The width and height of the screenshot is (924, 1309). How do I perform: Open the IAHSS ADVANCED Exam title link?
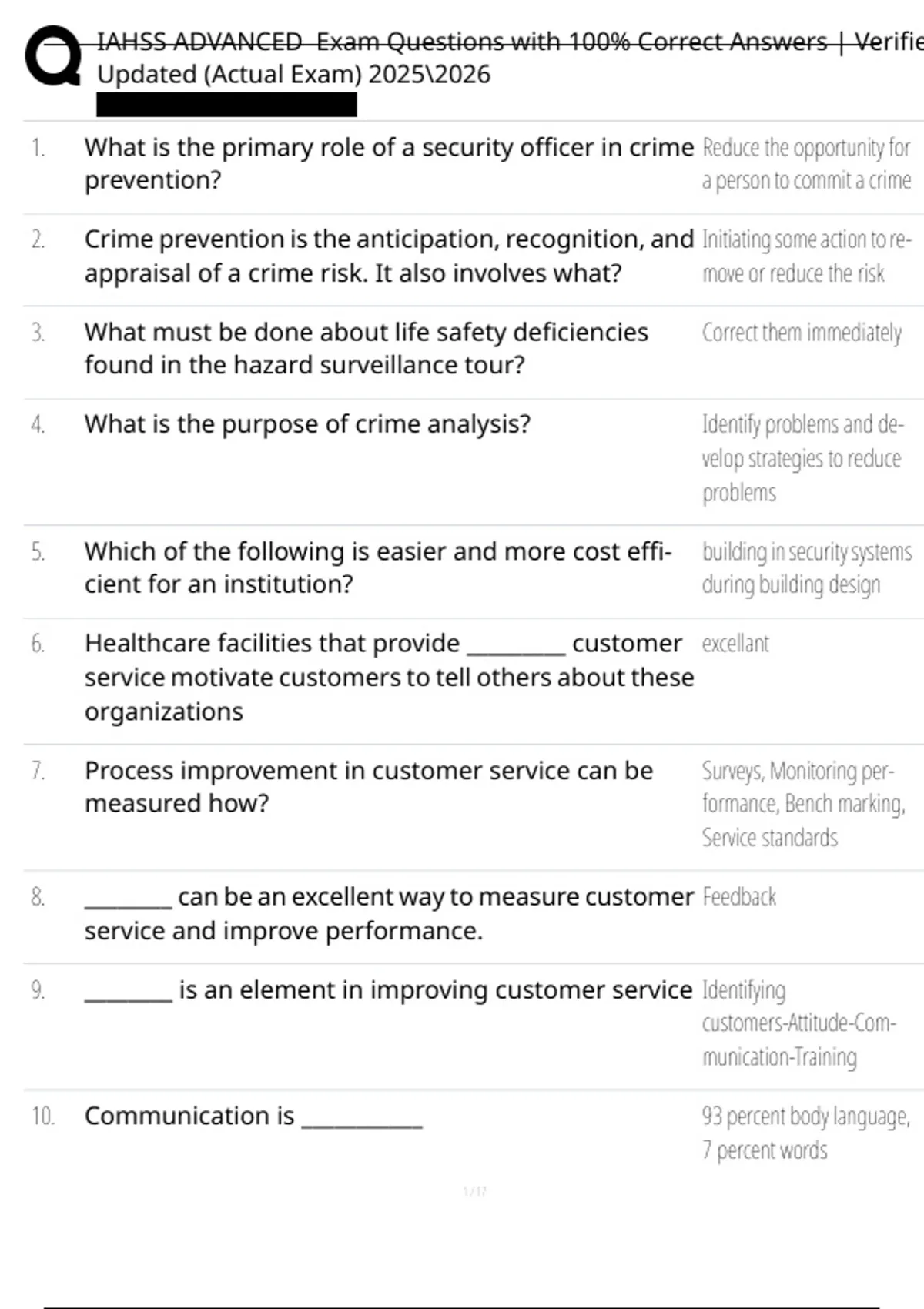(510, 57)
